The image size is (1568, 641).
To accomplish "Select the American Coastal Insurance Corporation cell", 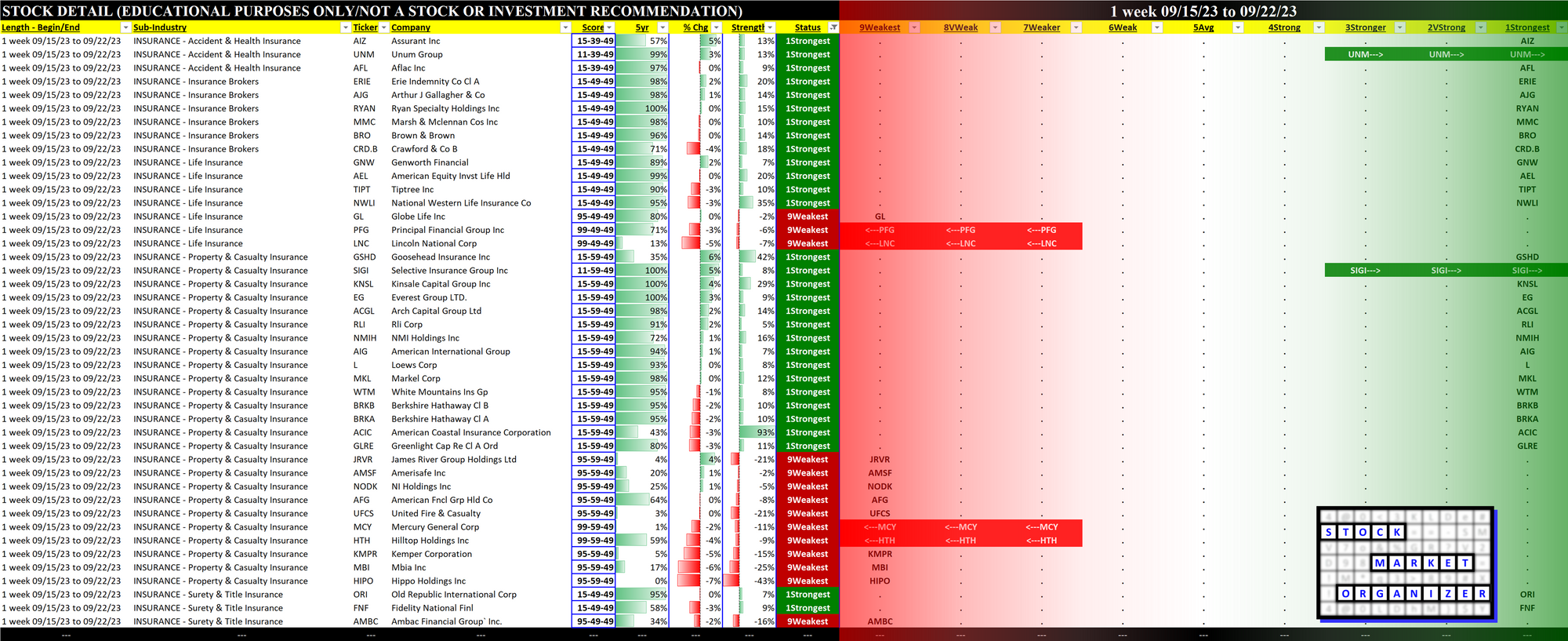I will pos(481,432).
